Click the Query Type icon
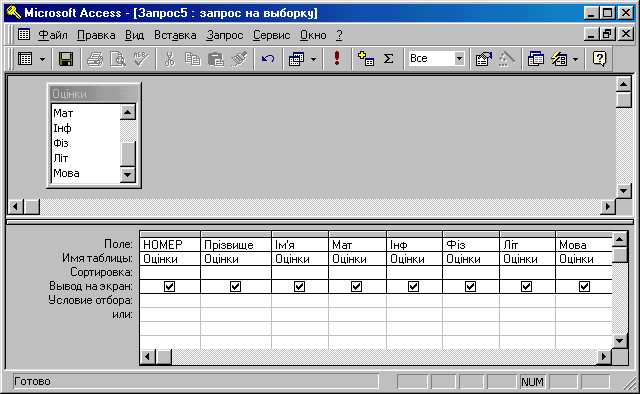 [297, 59]
